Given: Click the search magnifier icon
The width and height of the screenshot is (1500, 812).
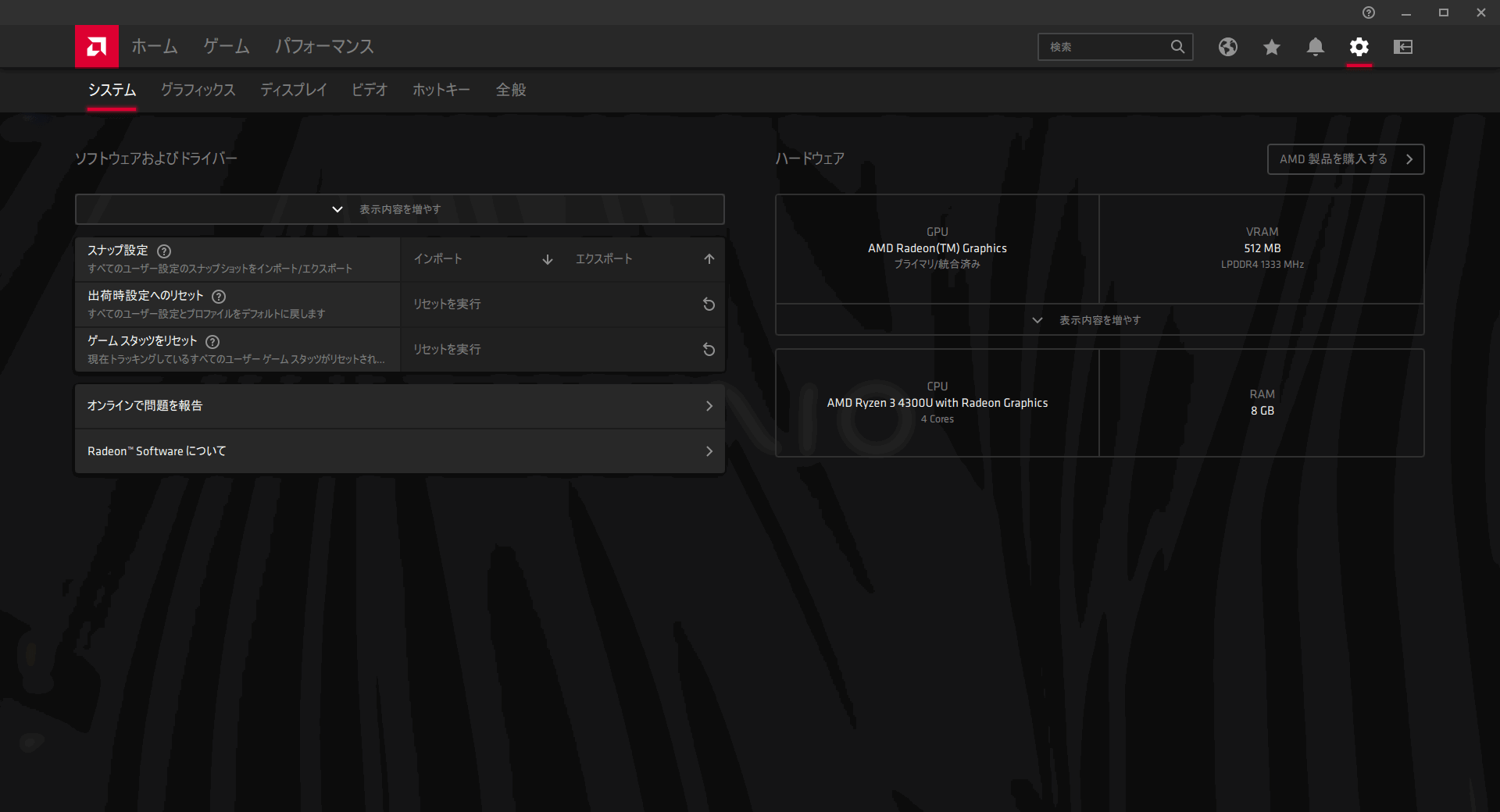Looking at the screenshot, I should coord(1177,47).
